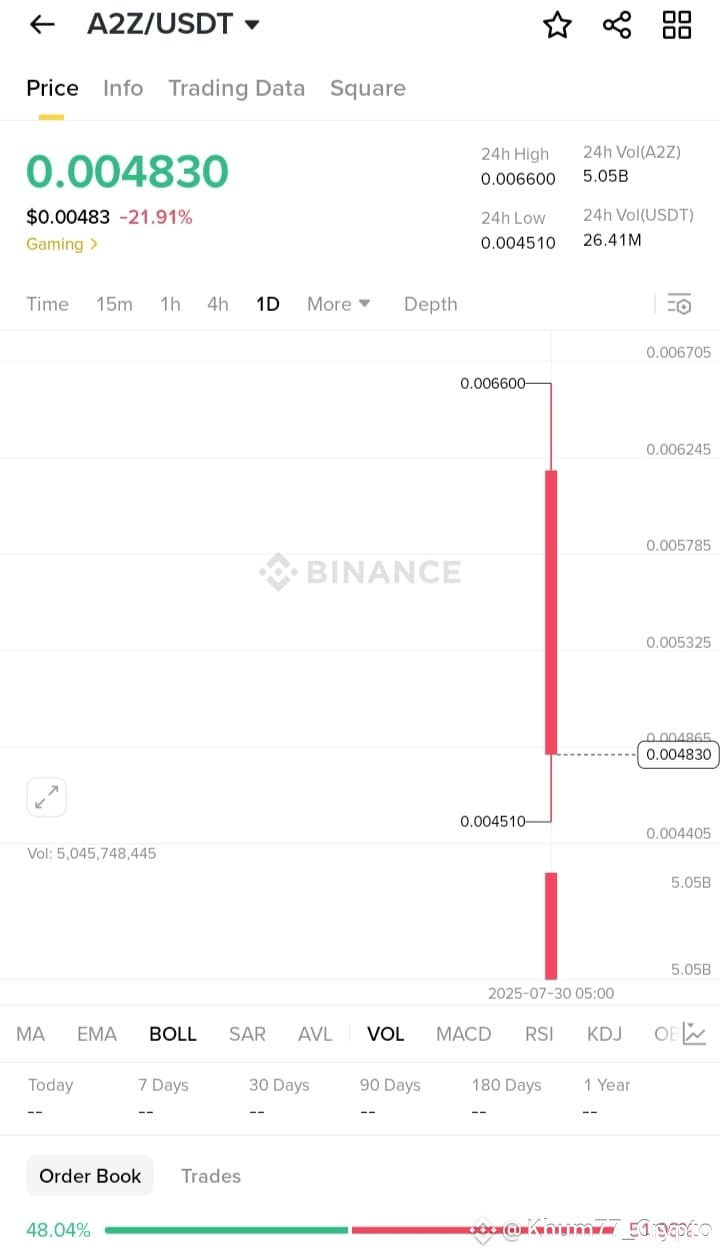Tap the back arrow to leave the pair

[40, 25]
